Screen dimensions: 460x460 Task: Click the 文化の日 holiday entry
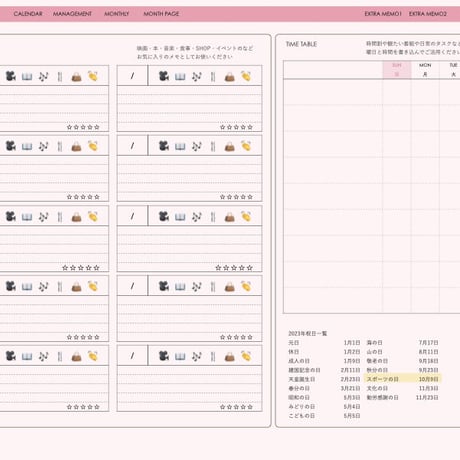coord(377,388)
